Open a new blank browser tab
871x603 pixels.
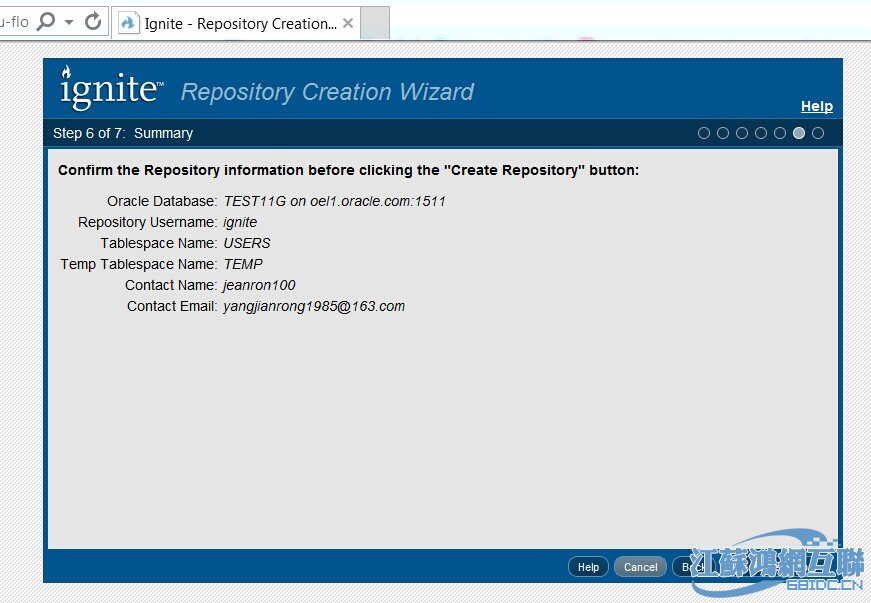click(x=375, y=23)
